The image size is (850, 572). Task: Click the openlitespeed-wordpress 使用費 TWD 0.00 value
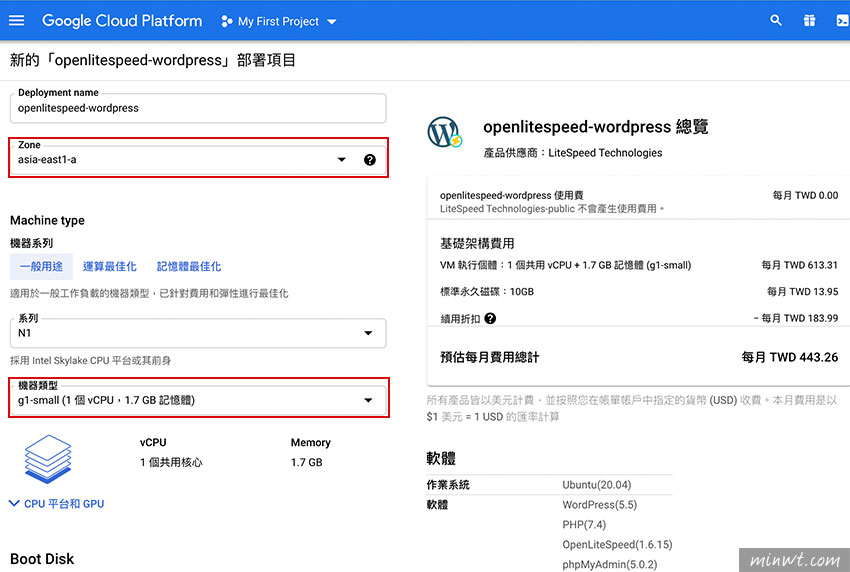tap(805, 195)
